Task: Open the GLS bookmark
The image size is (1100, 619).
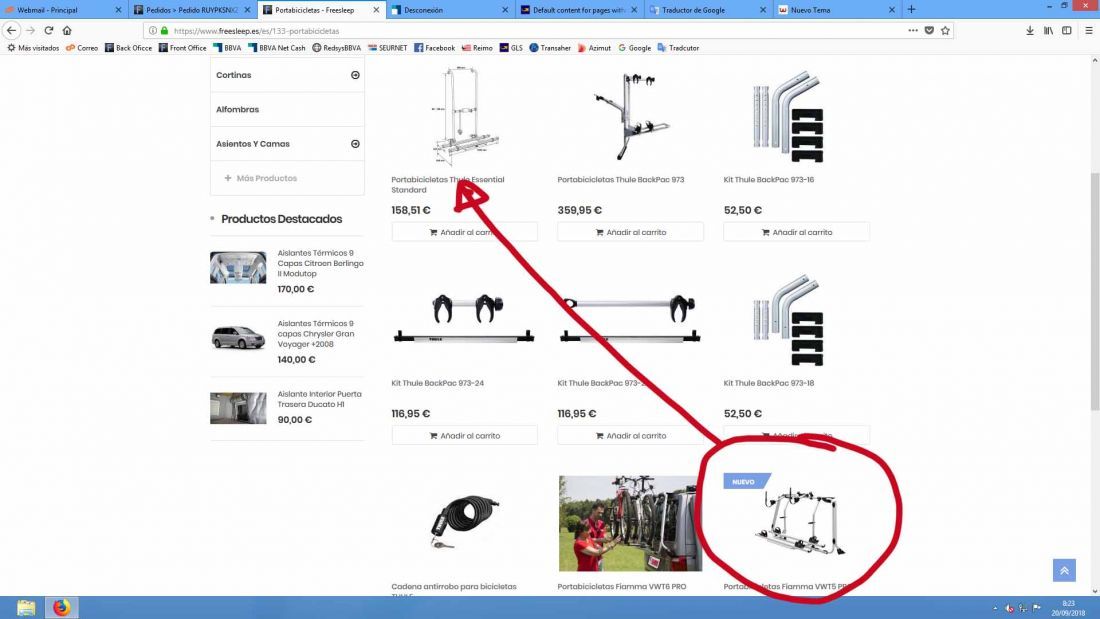Action: click(511, 48)
